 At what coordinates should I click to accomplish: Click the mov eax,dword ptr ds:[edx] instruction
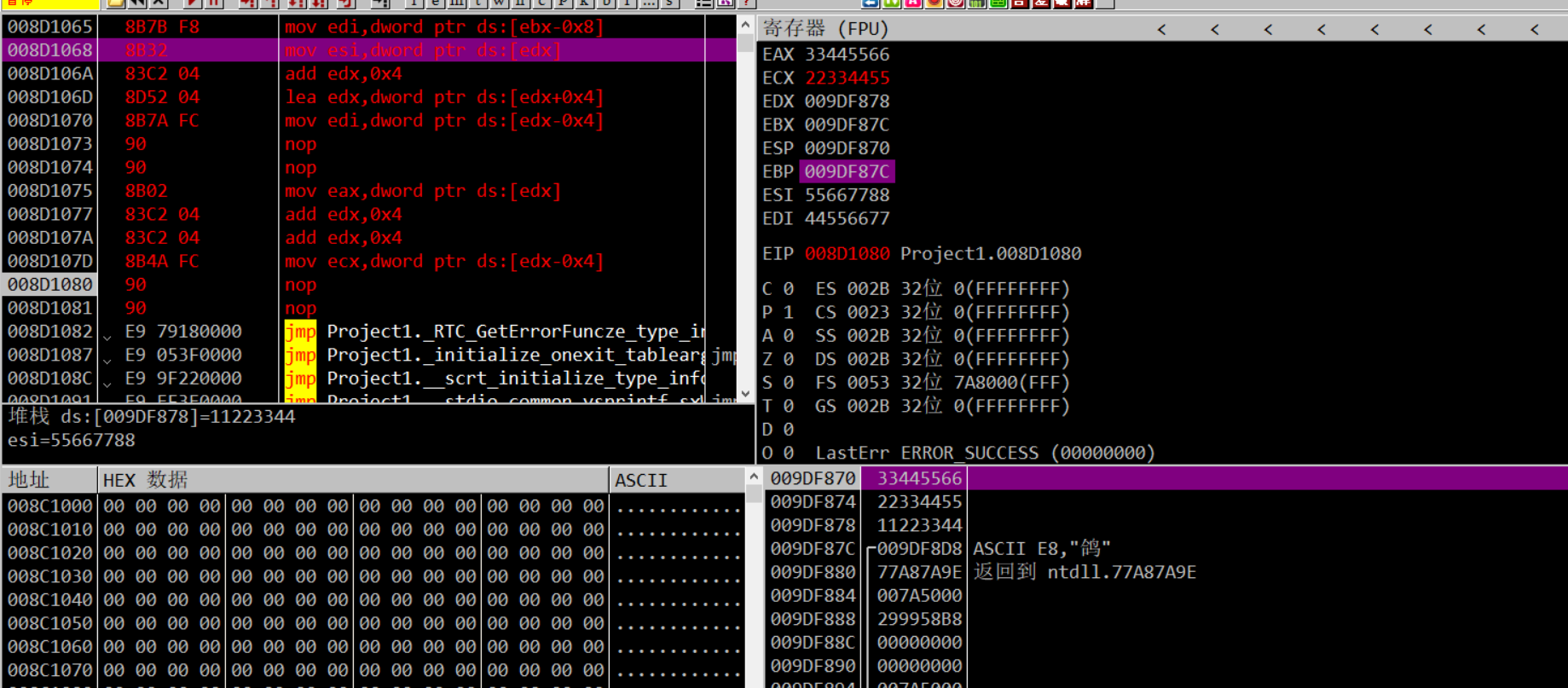pyautogui.click(x=423, y=191)
